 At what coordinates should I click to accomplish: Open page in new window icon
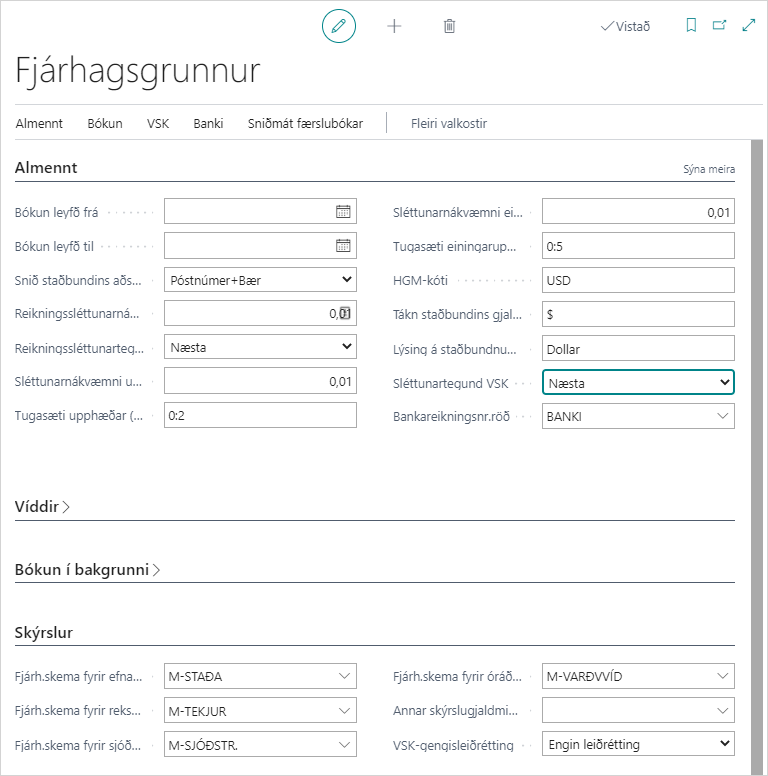click(x=719, y=26)
